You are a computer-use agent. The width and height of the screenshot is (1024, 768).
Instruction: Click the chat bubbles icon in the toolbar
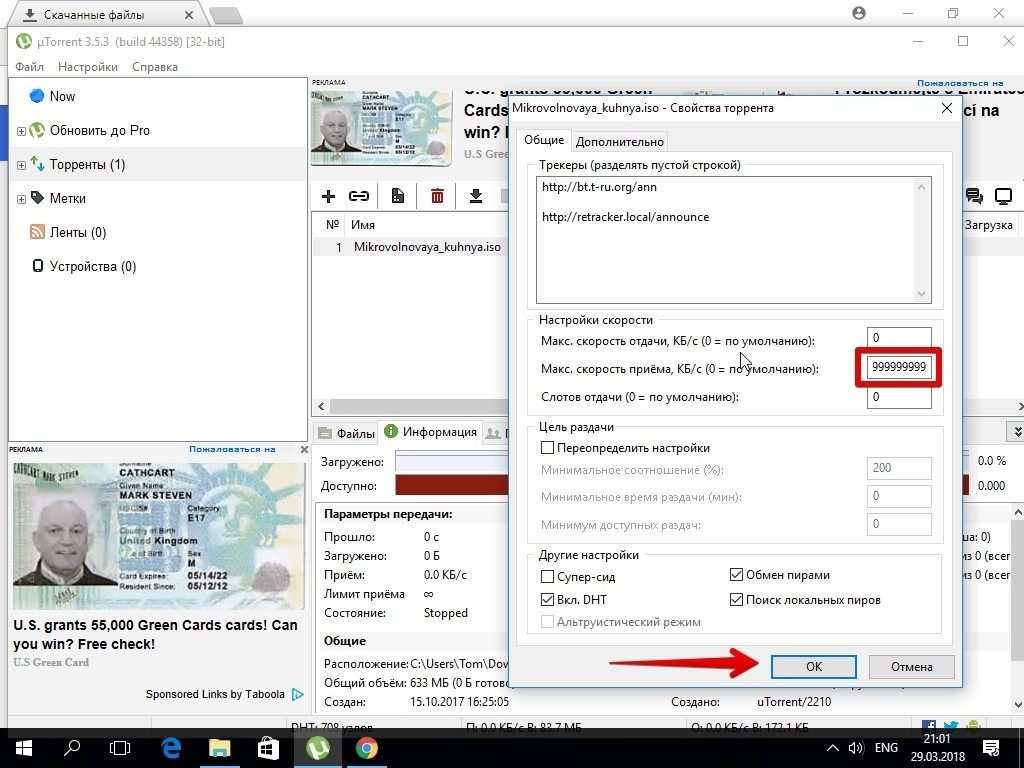click(974, 196)
